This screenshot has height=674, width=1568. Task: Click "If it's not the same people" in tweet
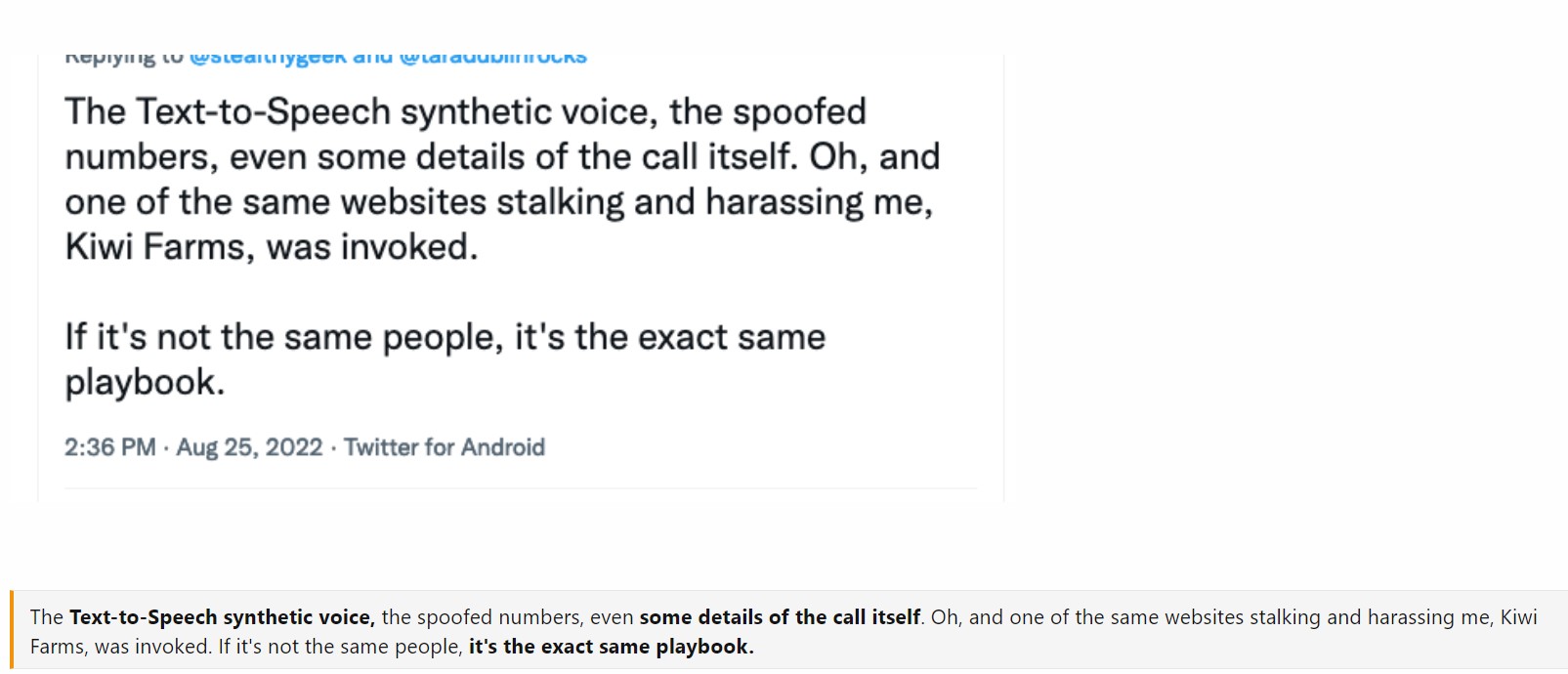(x=283, y=337)
